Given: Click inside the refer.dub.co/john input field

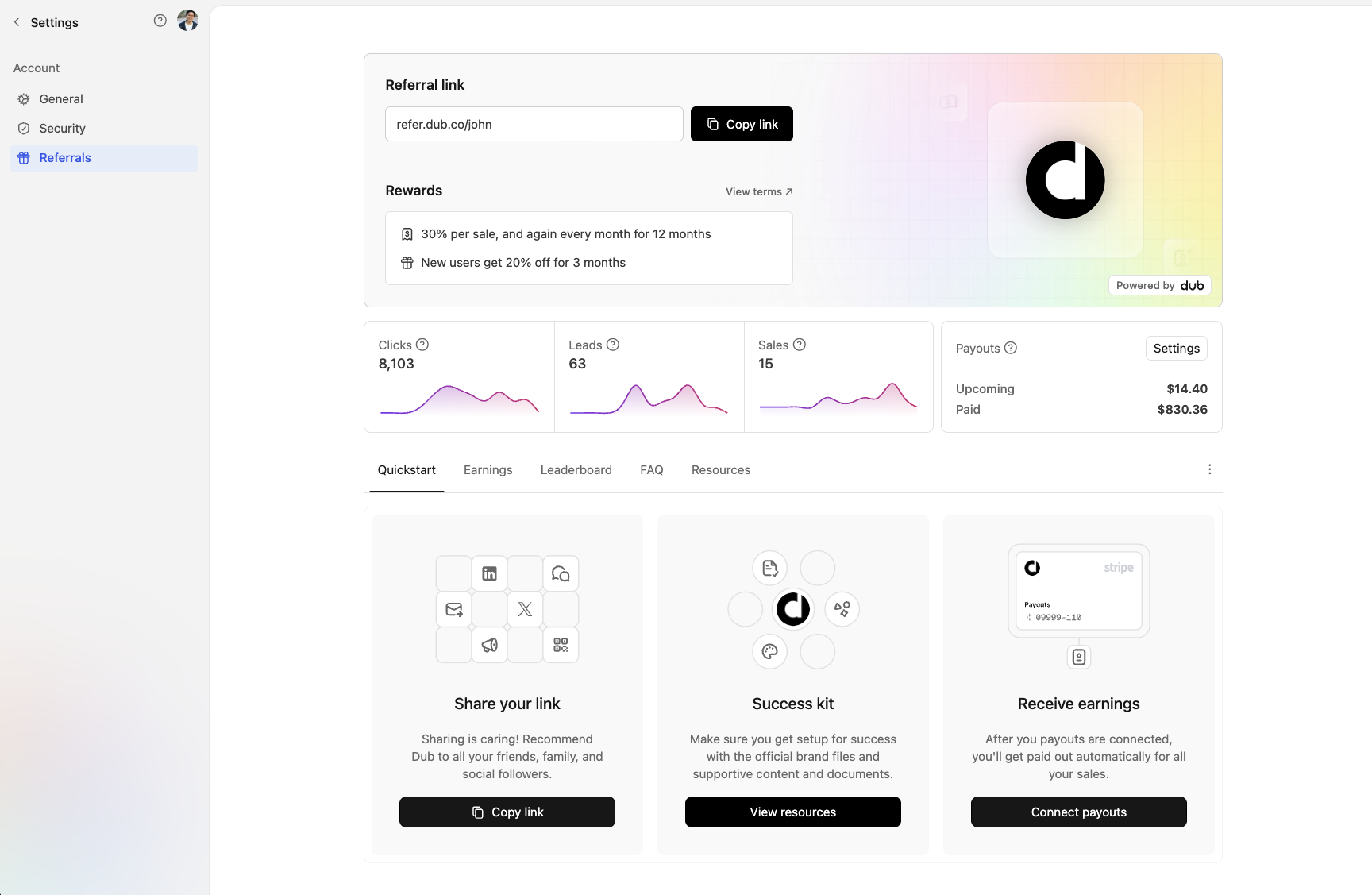Looking at the screenshot, I should (x=534, y=124).
